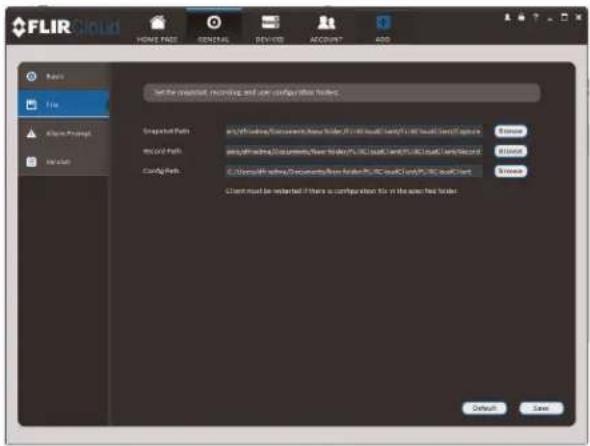Click the folder description banner text
Screen dimensions: 590x446
(247, 92)
